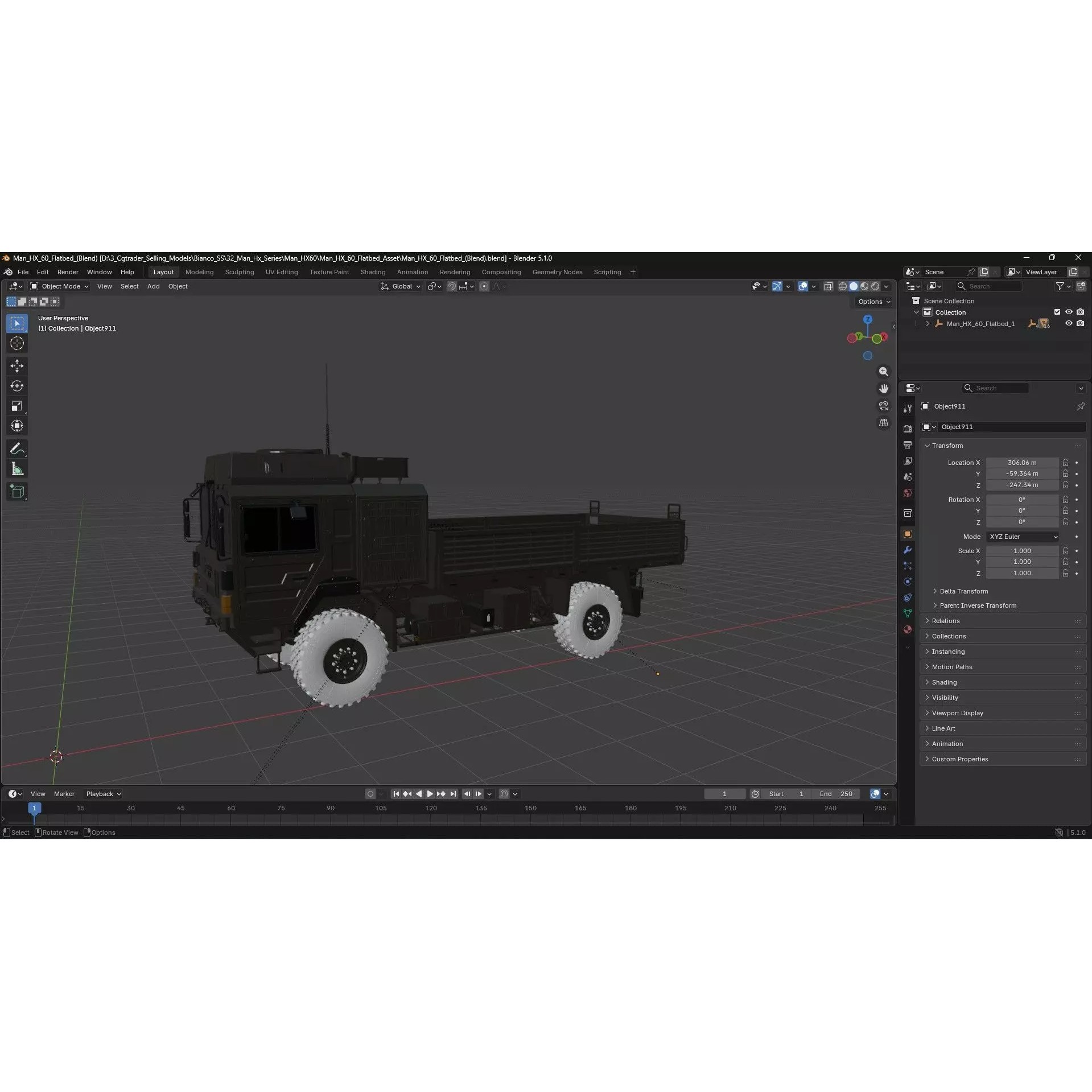
Task: Switch viewport to Rendered shading mode
Action: pyautogui.click(x=876, y=286)
